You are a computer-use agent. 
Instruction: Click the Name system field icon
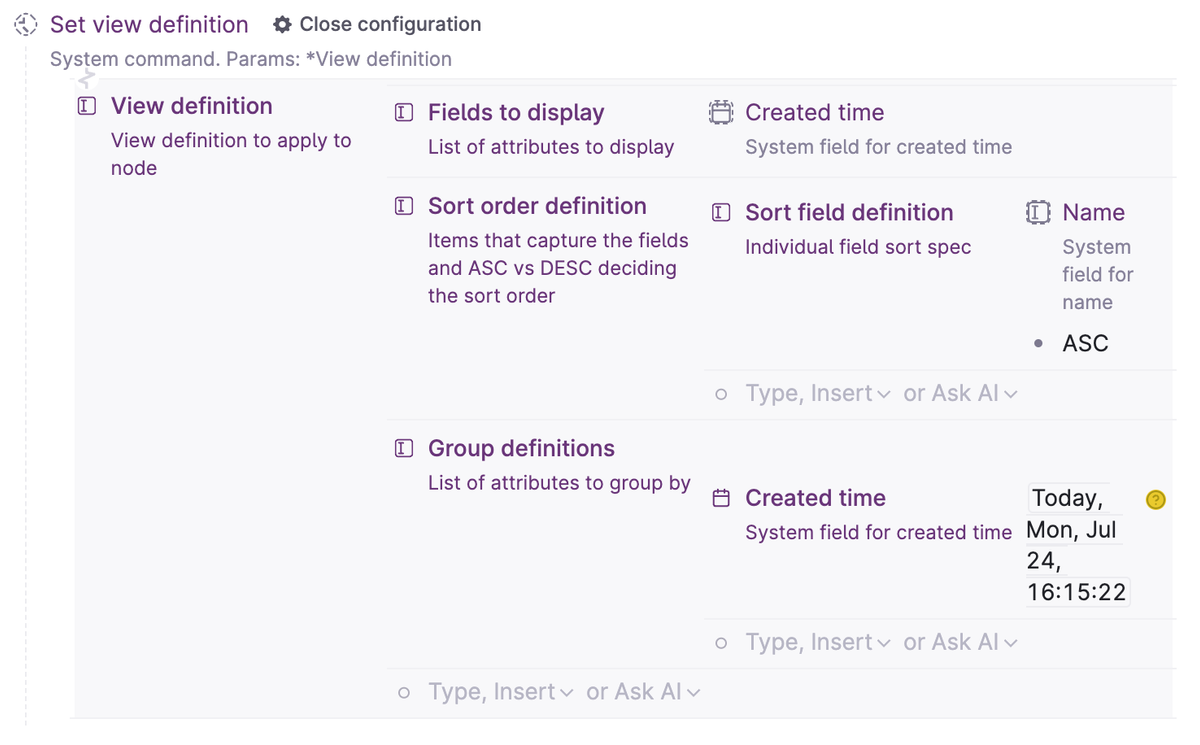[x=1038, y=213]
